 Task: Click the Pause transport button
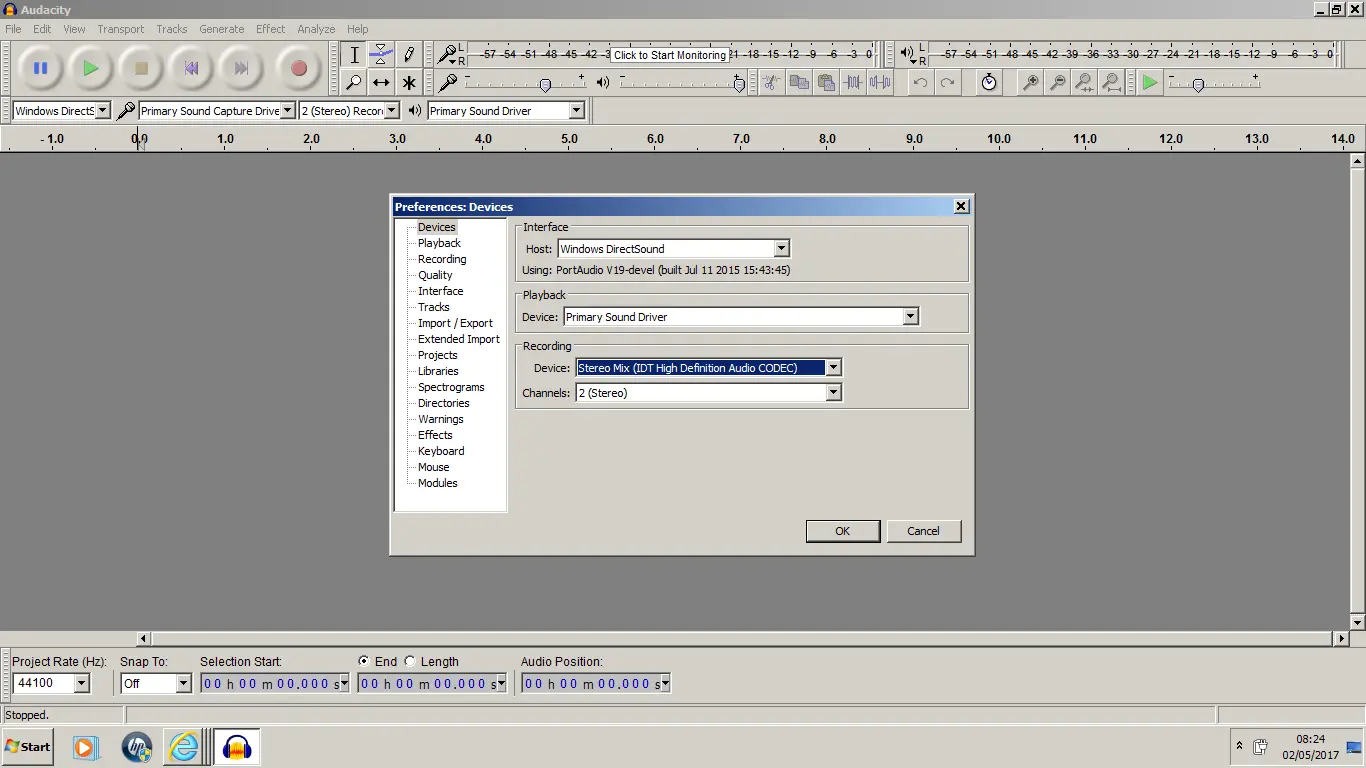point(40,68)
